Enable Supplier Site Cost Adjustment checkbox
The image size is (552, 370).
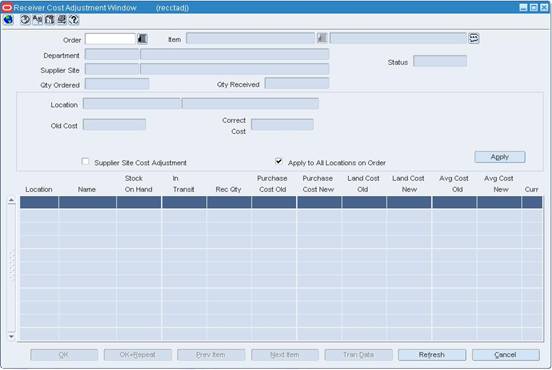coord(85,162)
